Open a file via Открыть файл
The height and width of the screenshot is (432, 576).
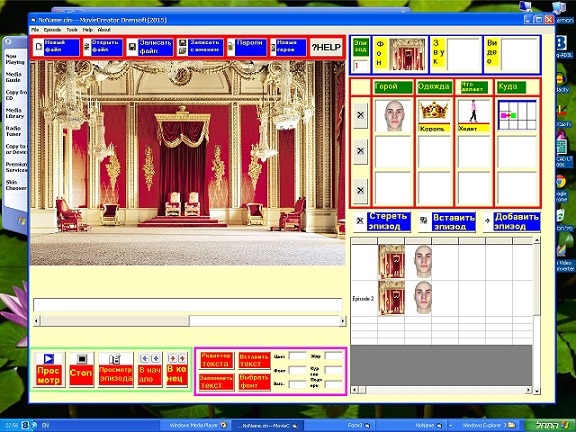coord(102,47)
